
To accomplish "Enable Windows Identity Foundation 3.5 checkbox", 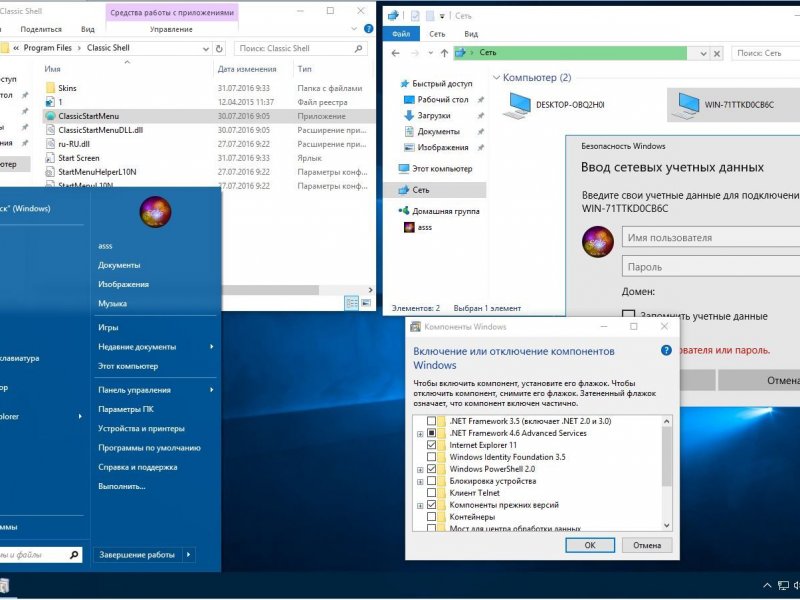I will click(x=431, y=457).
